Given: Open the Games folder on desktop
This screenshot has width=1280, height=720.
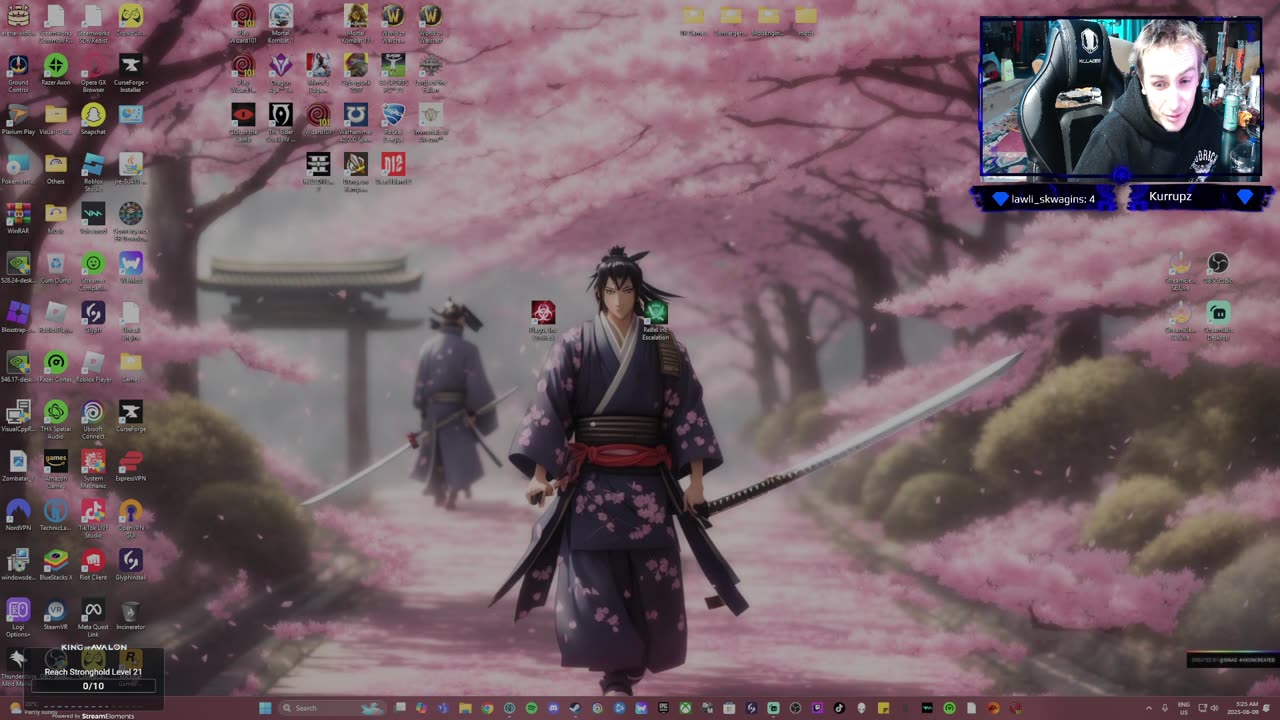Looking at the screenshot, I should 130,367.
